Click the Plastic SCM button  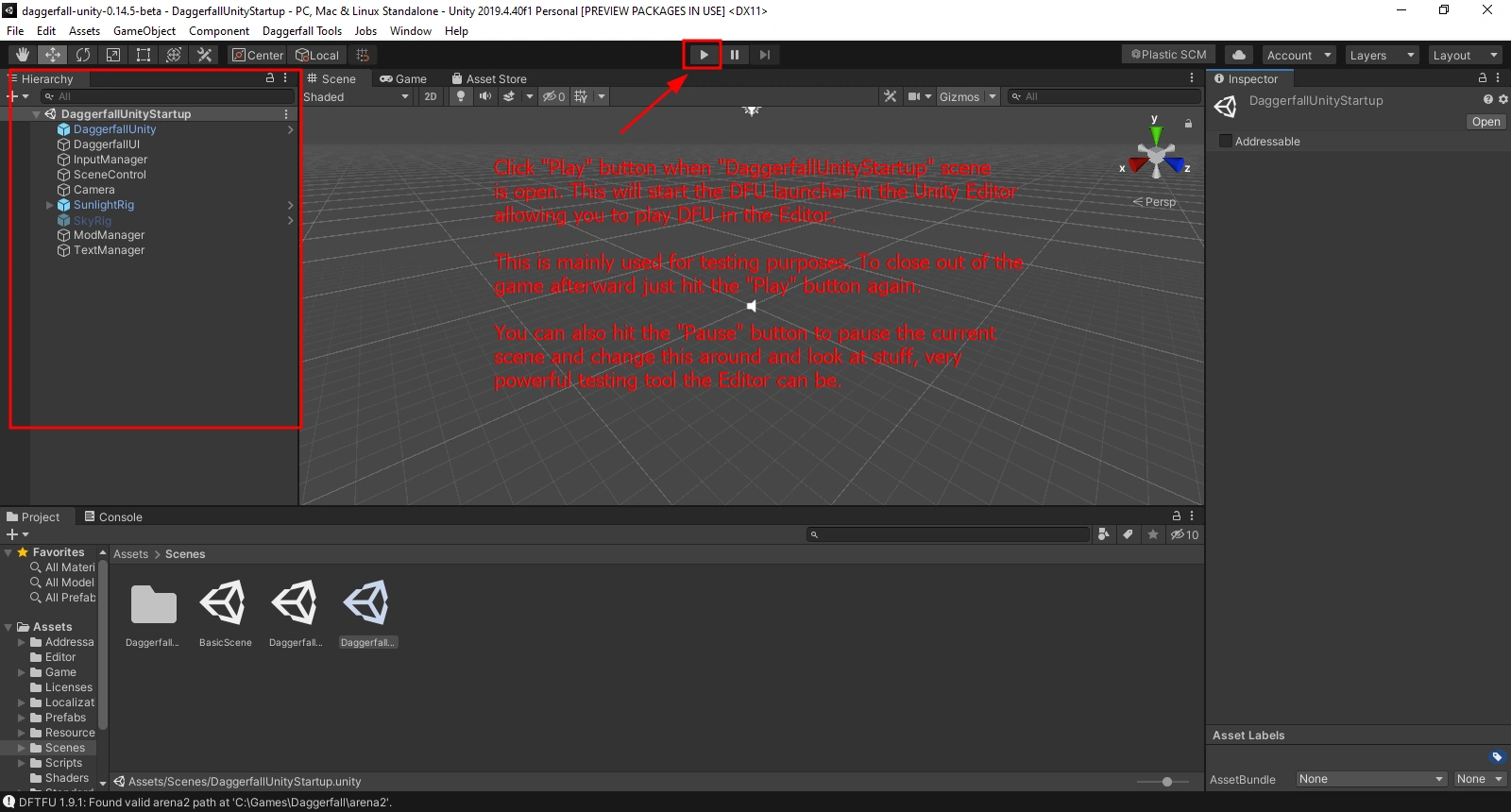[x=1168, y=55]
